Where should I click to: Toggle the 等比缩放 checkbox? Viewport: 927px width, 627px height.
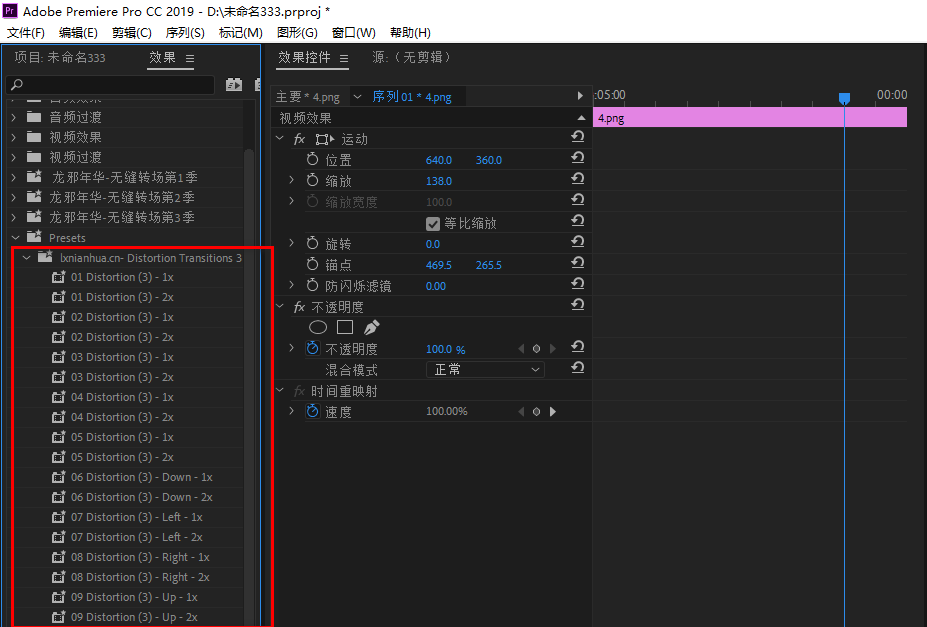433,224
